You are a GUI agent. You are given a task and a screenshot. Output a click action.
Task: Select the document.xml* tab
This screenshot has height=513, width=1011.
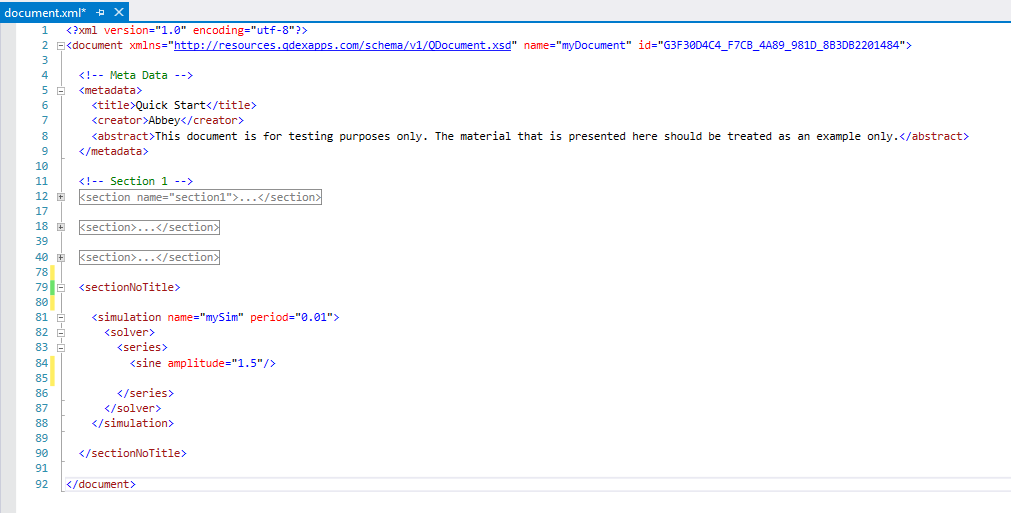(45, 12)
